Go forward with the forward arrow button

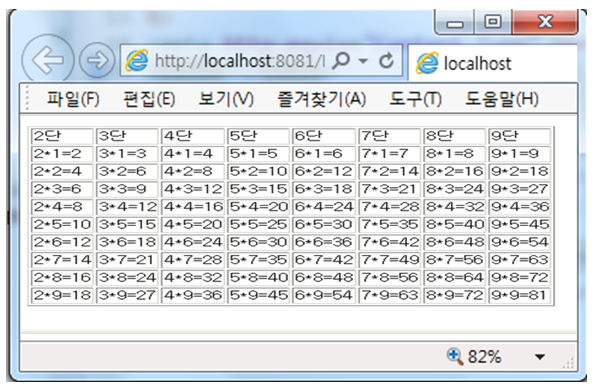click(97, 60)
